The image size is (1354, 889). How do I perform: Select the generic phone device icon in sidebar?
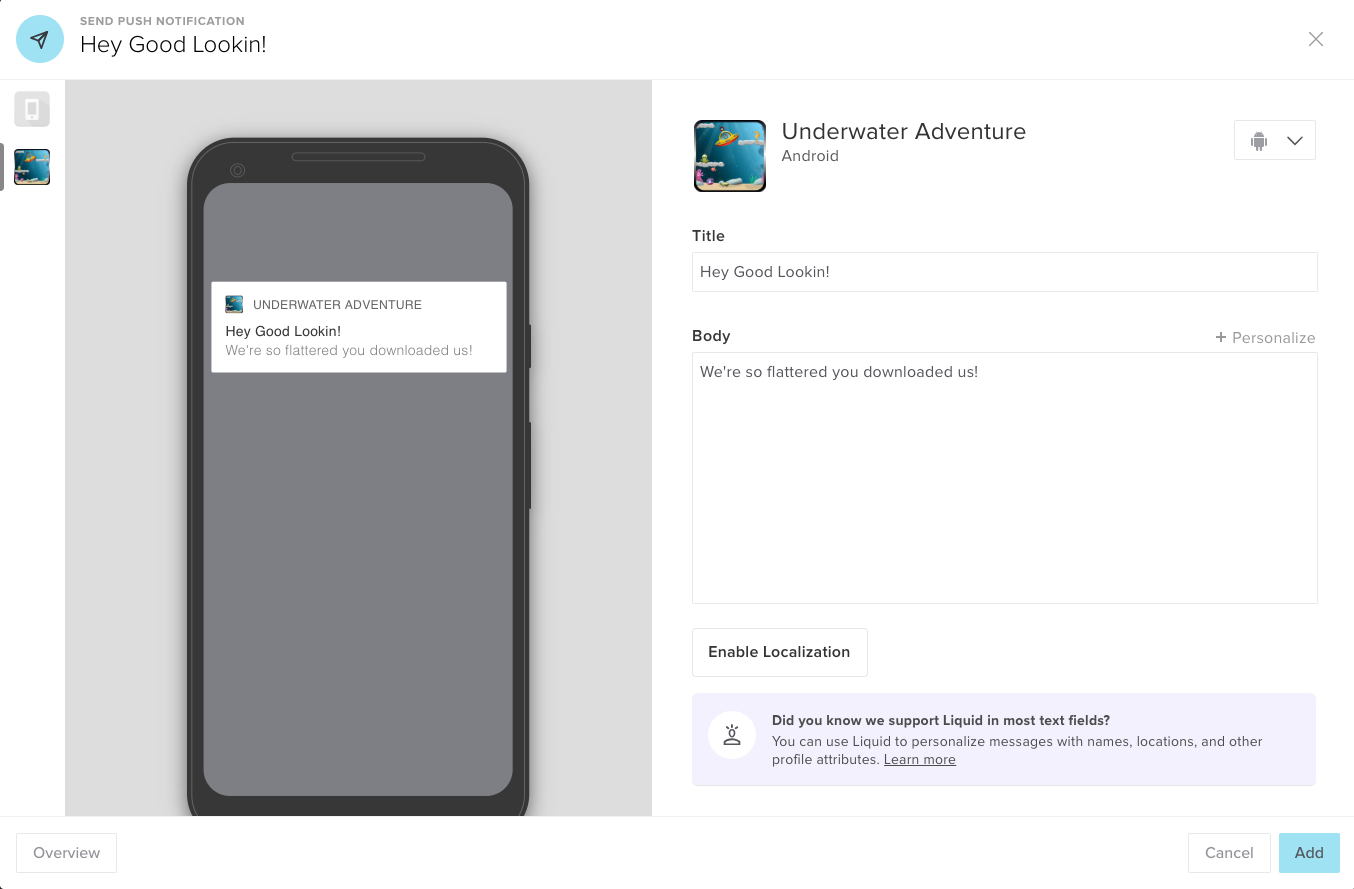pyautogui.click(x=32, y=109)
